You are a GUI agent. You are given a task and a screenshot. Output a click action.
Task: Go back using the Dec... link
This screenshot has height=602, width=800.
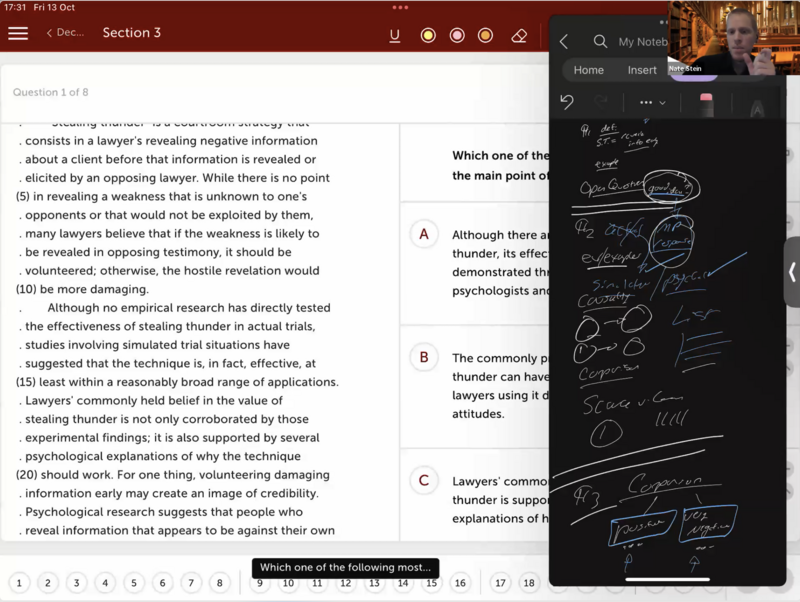(65, 33)
